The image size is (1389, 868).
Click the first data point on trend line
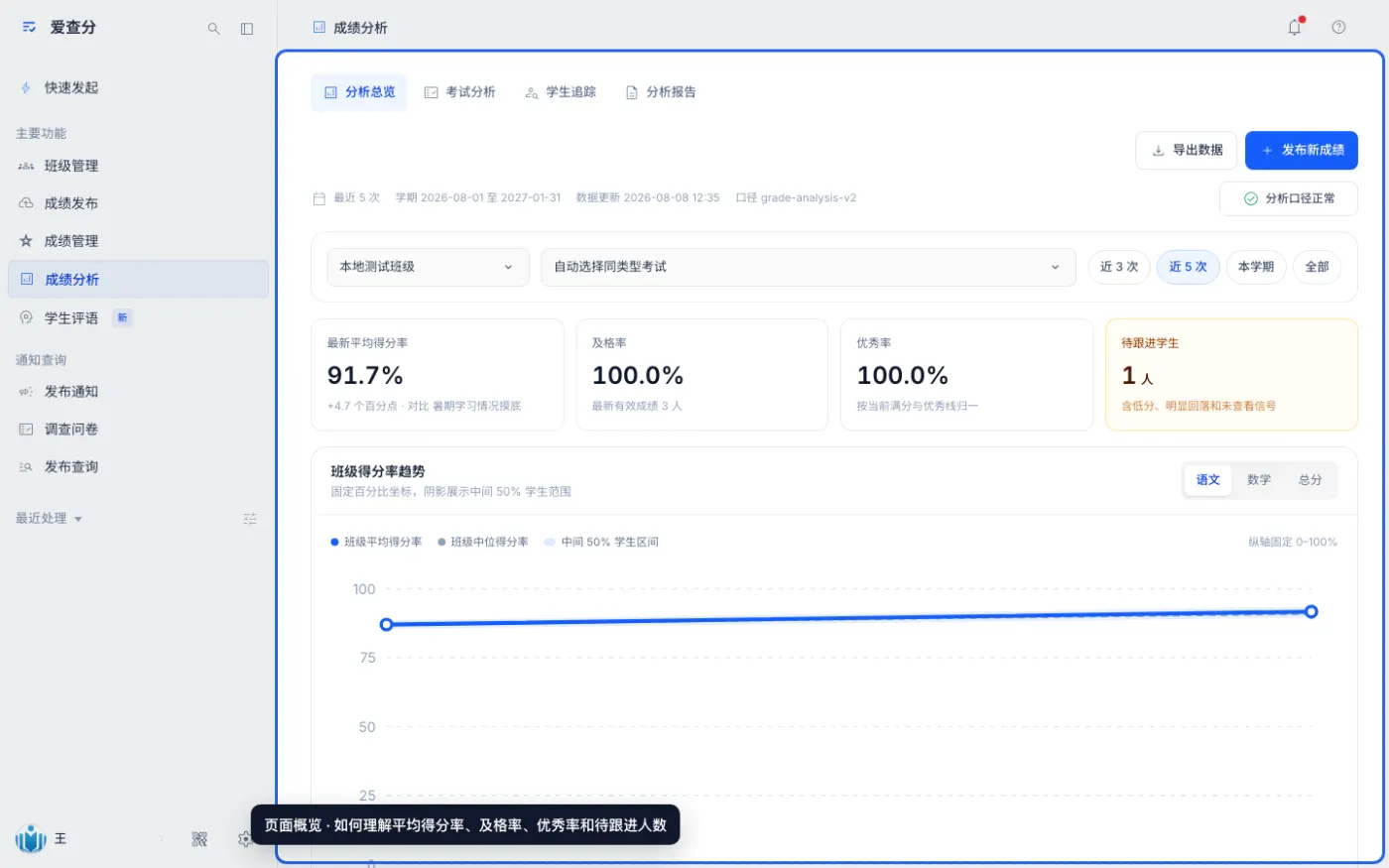coord(387,625)
